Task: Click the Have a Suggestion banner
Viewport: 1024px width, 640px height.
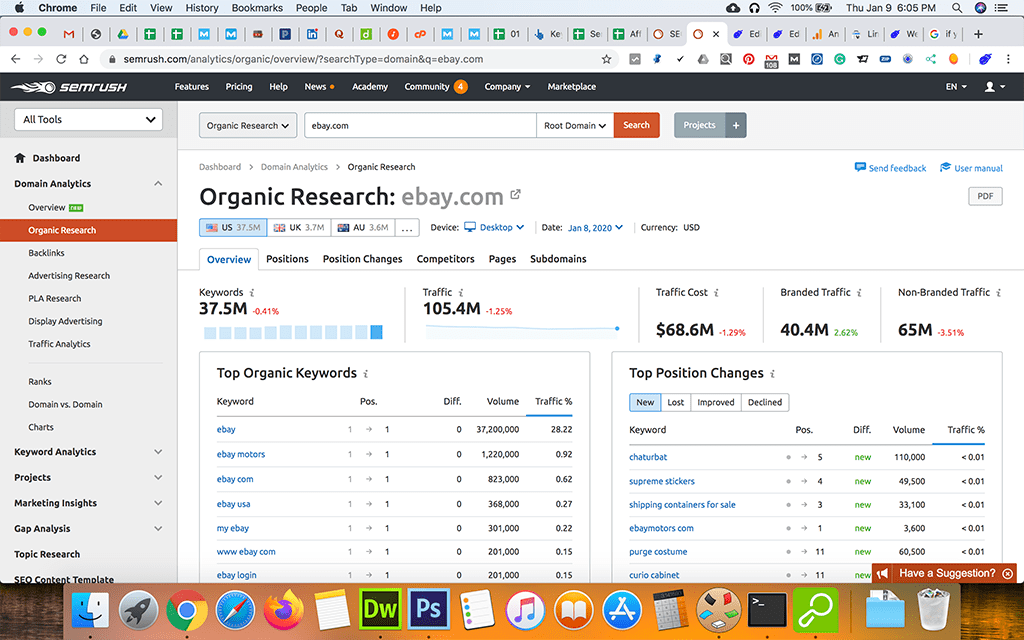Action: click(944, 573)
